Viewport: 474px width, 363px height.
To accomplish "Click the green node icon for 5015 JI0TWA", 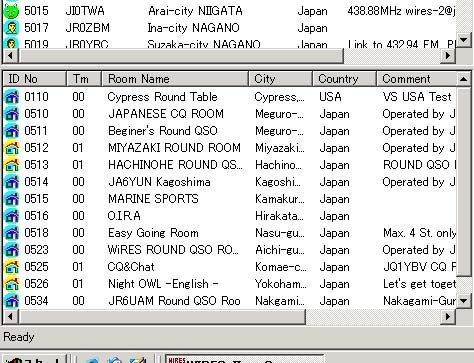I will [x=11, y=11].
